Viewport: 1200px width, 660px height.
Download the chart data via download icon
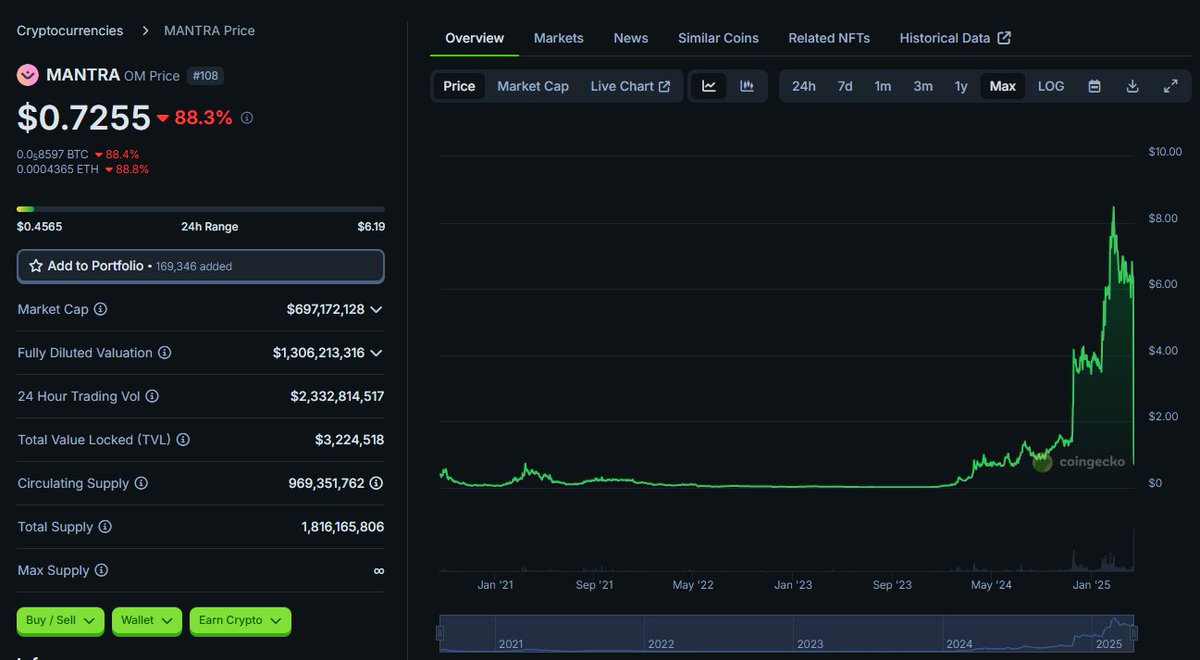click(x=1132, y=86)
